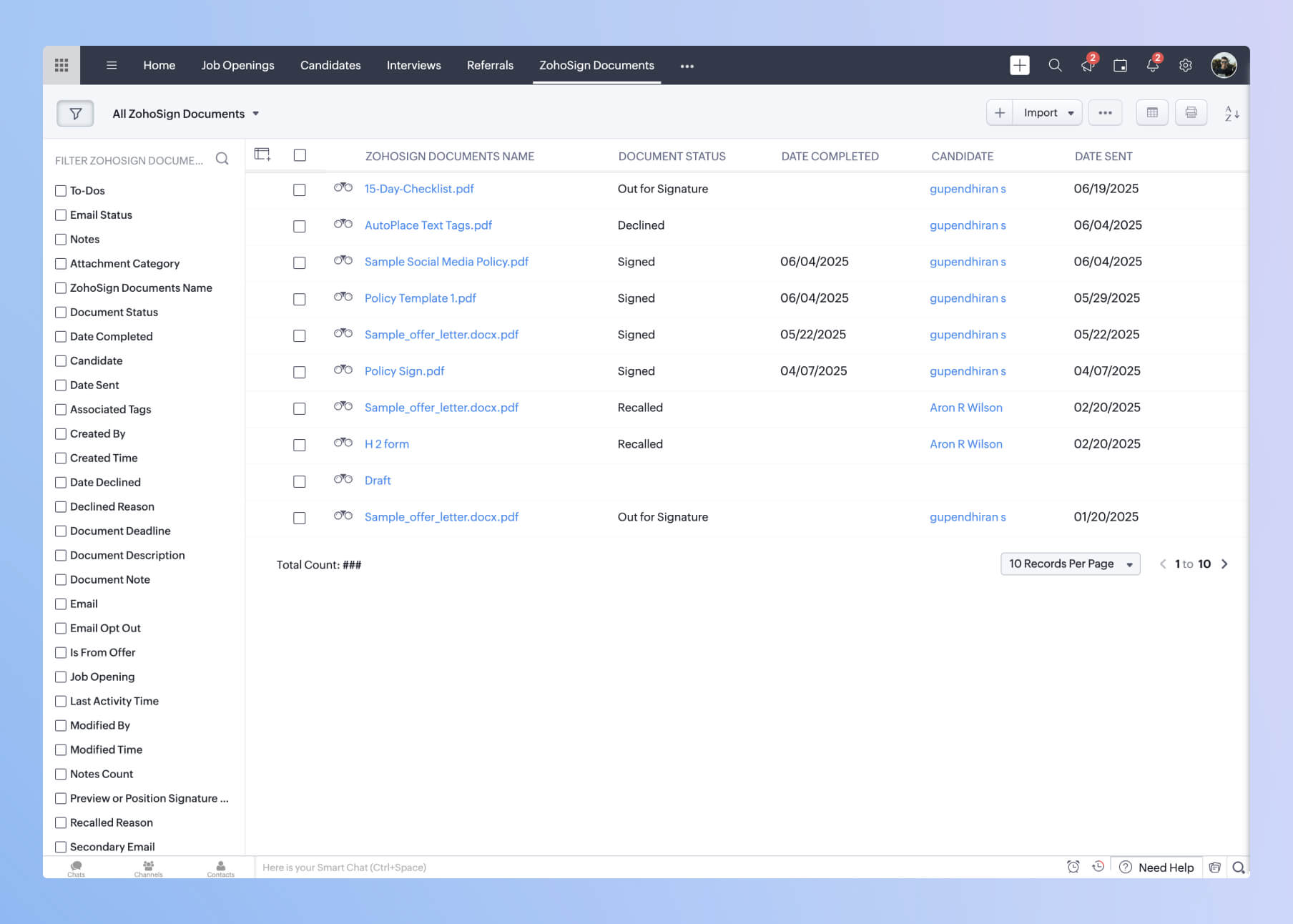Go to previous page with the left chevron
The image size is (1293, 924).
click(x=1163, y=564)
